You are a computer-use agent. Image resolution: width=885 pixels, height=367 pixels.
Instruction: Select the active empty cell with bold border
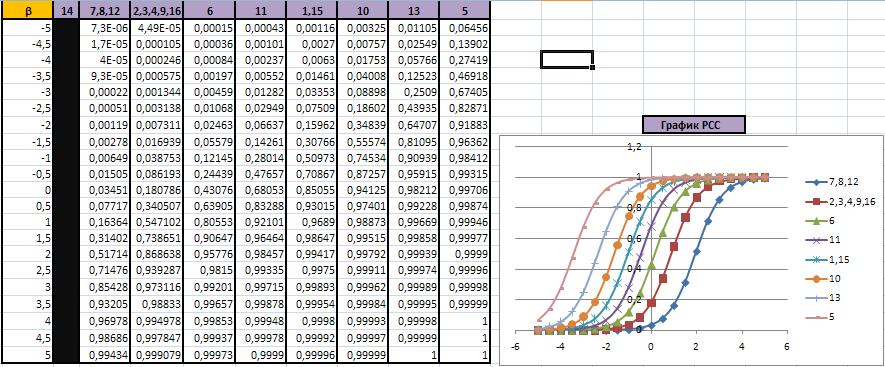[567, 59]
